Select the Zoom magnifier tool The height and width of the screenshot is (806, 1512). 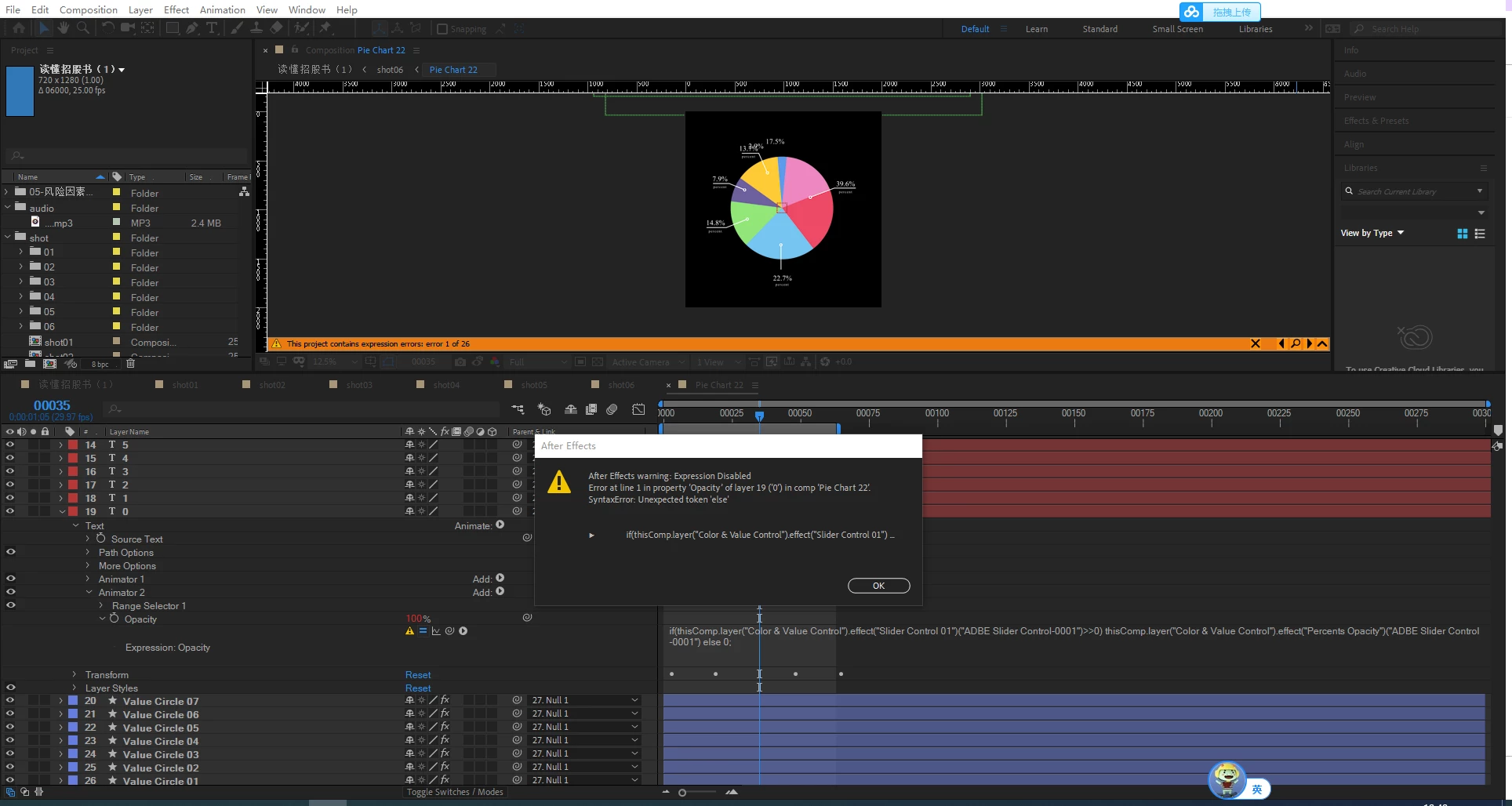pos(82,28)
